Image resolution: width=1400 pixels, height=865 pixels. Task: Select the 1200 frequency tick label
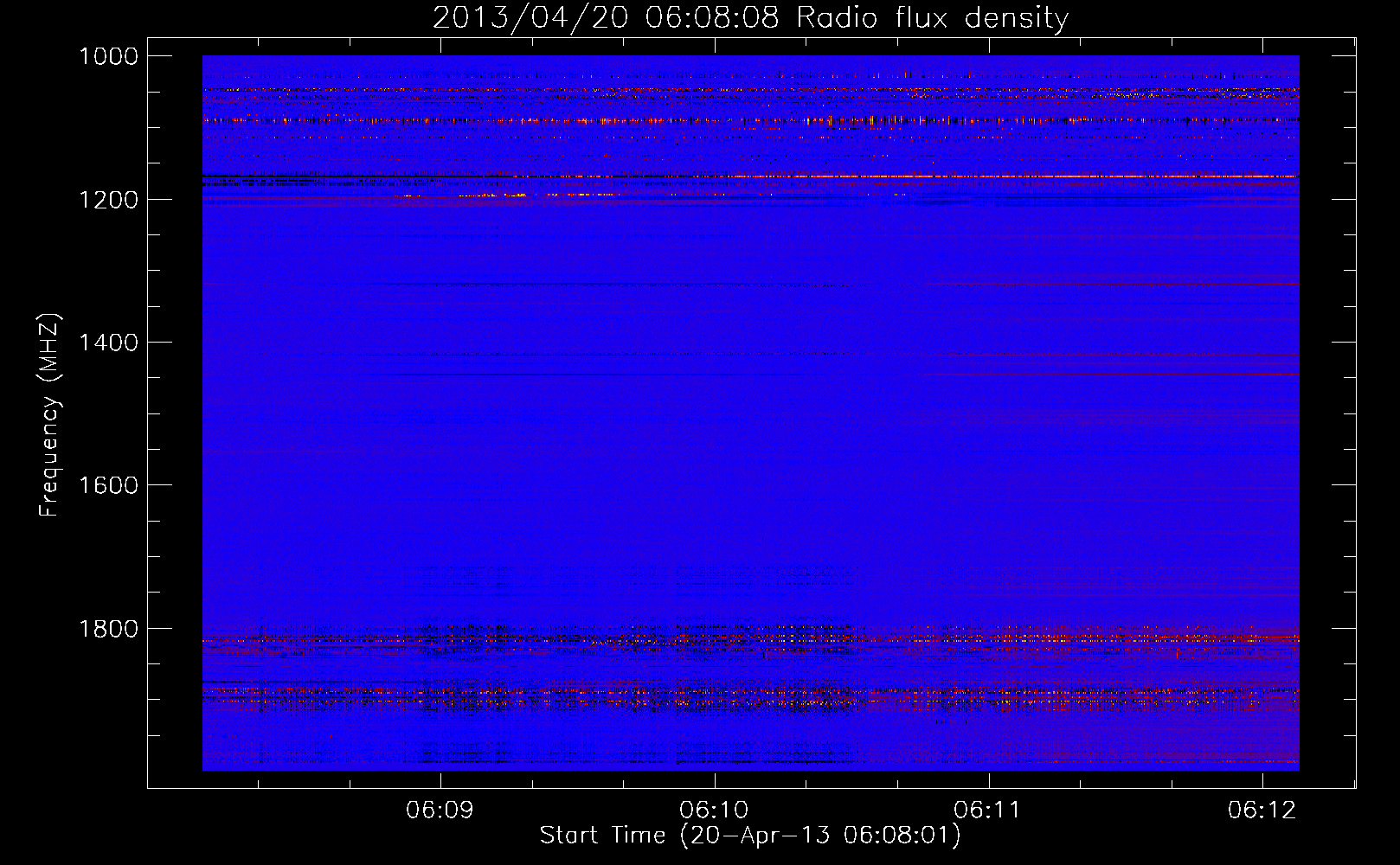click(x=109, y=200)
